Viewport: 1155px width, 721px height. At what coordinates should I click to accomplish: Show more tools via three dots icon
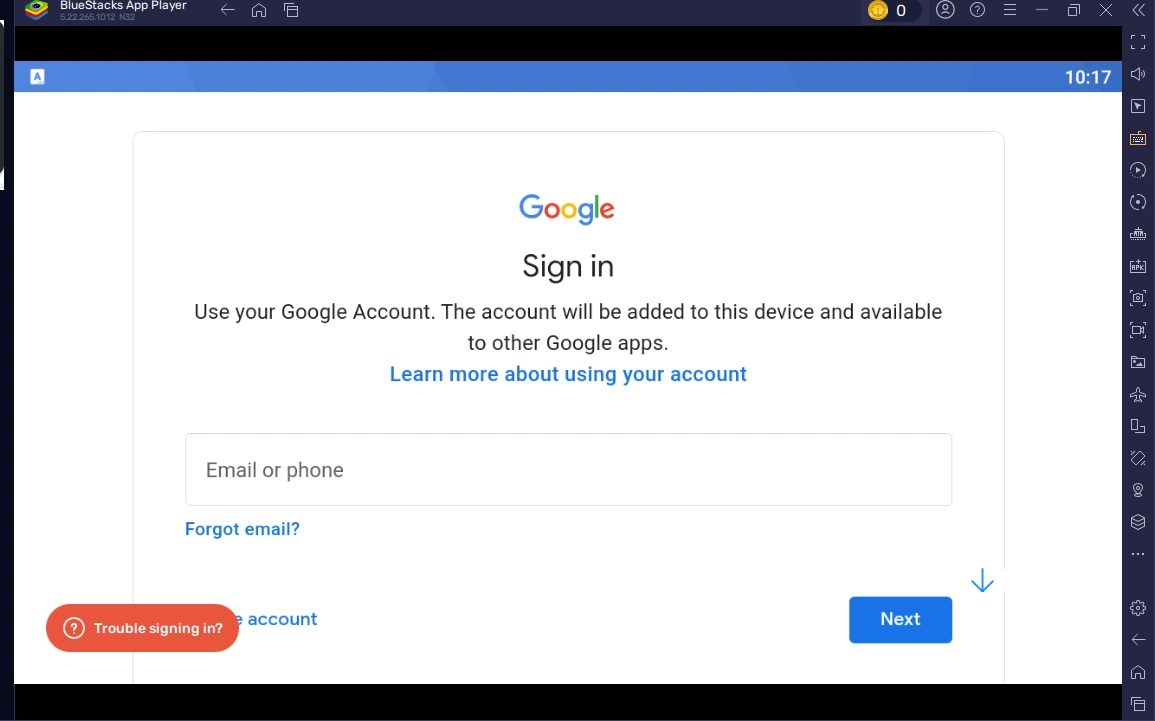coord(1138,553)
